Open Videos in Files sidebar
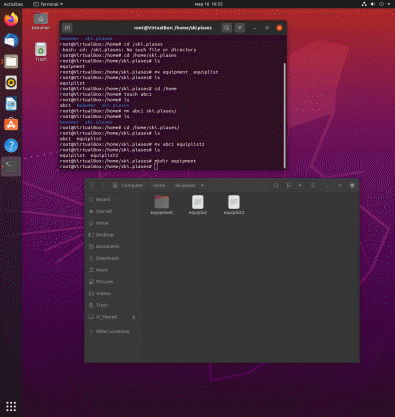395x417 pixels. click(113, 293)
